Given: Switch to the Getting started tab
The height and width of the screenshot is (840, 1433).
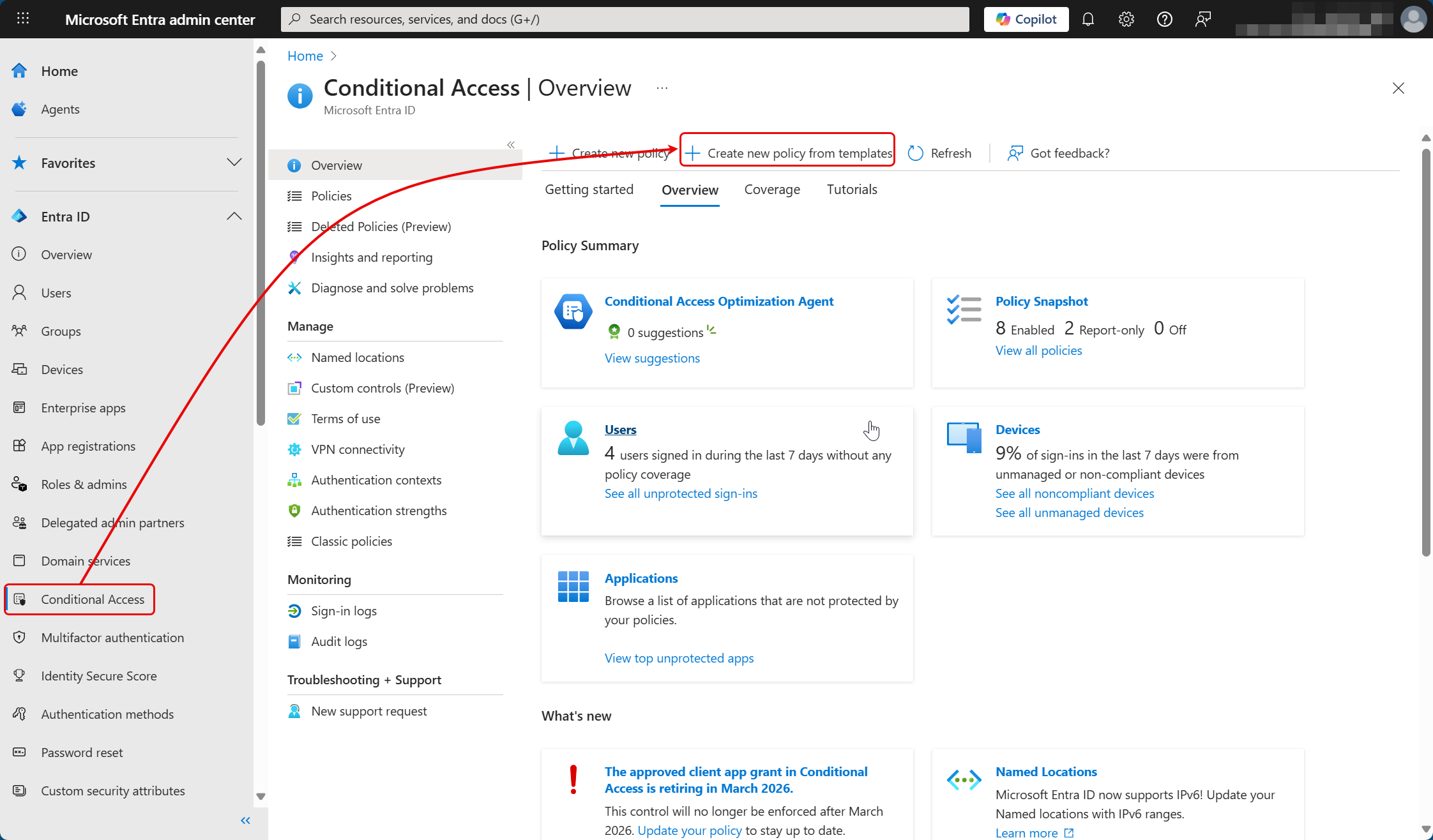Looking at the screenshot, I should (x=589, y=190).
